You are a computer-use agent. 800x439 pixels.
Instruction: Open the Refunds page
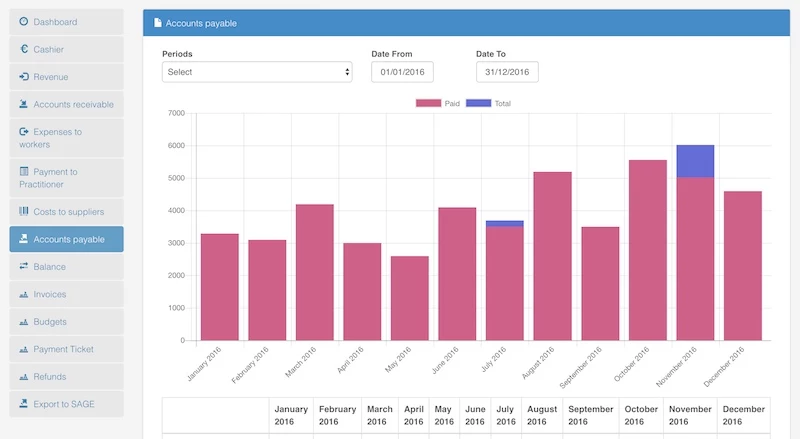click(50, 377)
